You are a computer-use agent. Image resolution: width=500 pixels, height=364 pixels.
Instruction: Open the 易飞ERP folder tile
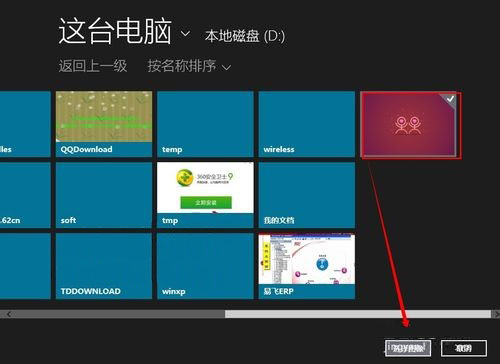(x=307, y=266)
